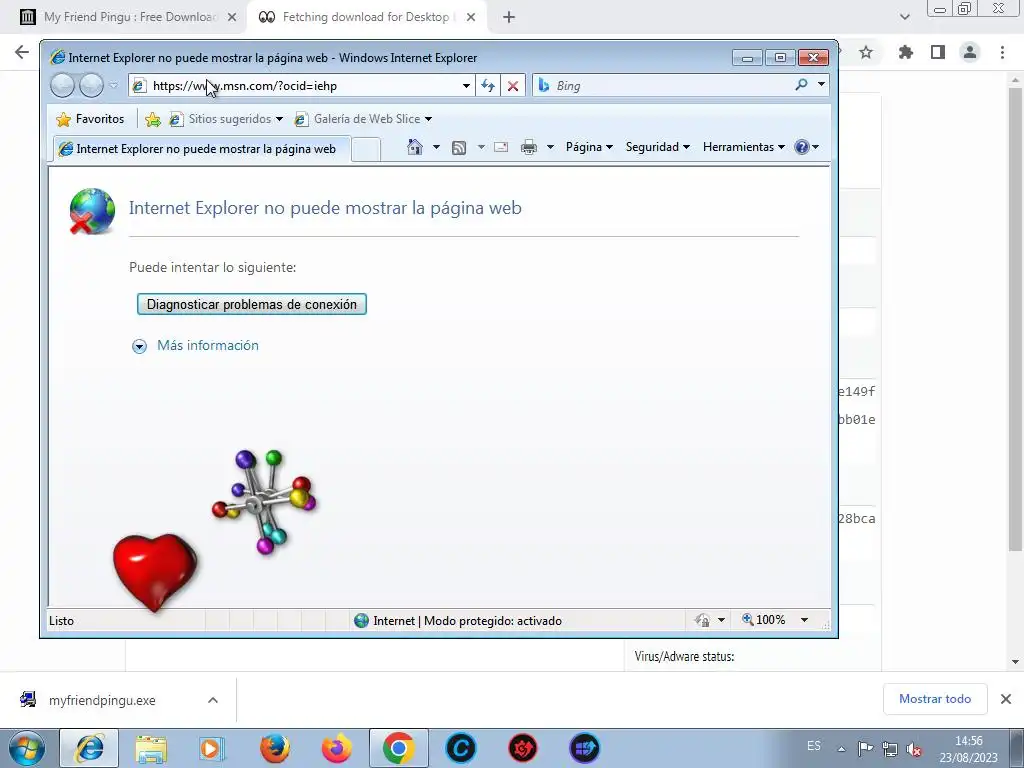Viewport: 1024px width, 768px height.
Task: Open a new Chrome tab with plus button
Action: coord(509,18)
